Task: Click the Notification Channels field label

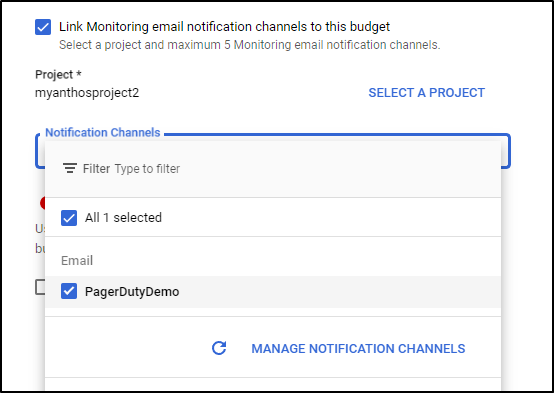Action: (103, 133)
